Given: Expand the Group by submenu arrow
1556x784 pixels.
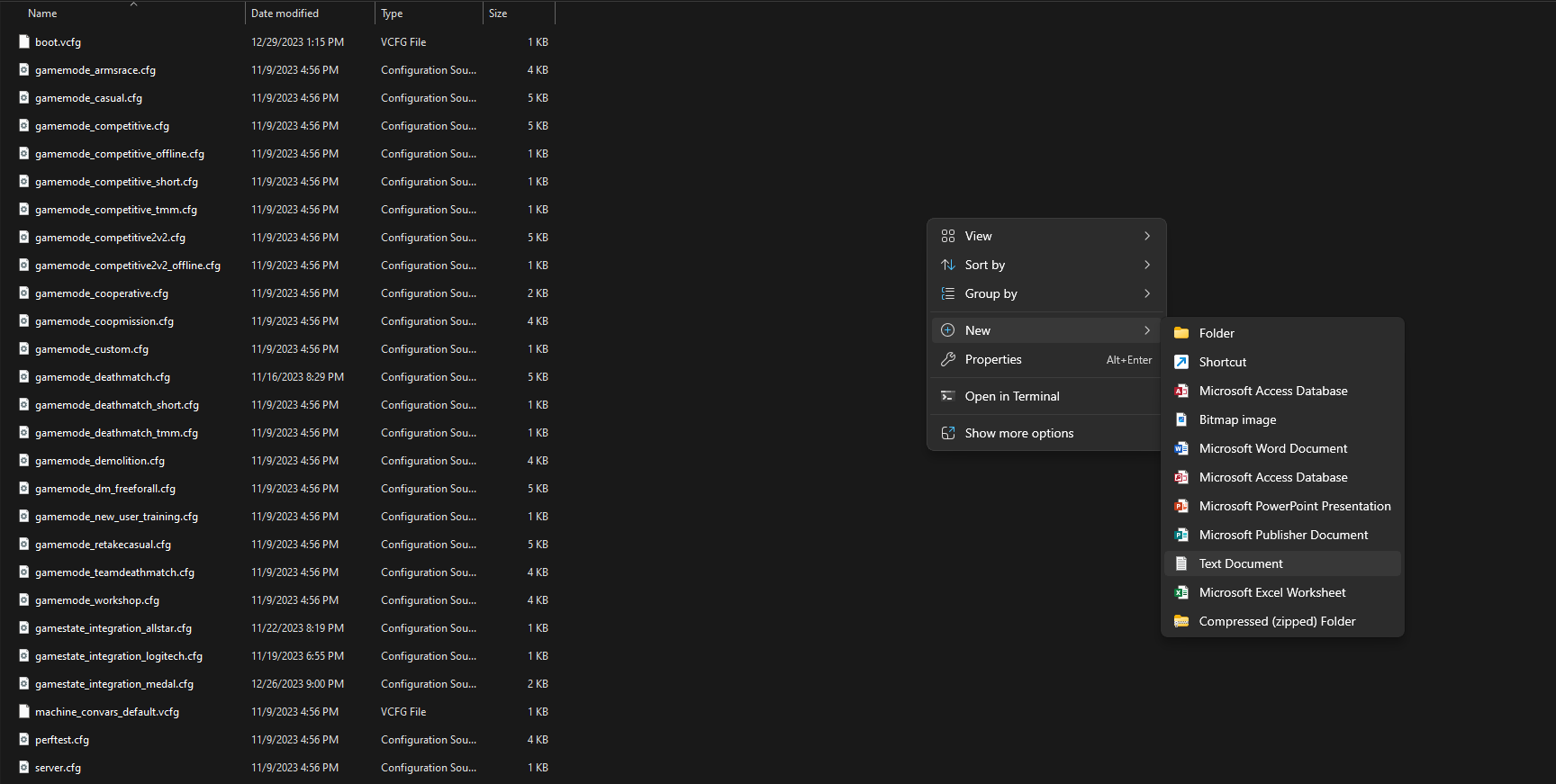Looking at the screenshot, I should point(1146,293).
